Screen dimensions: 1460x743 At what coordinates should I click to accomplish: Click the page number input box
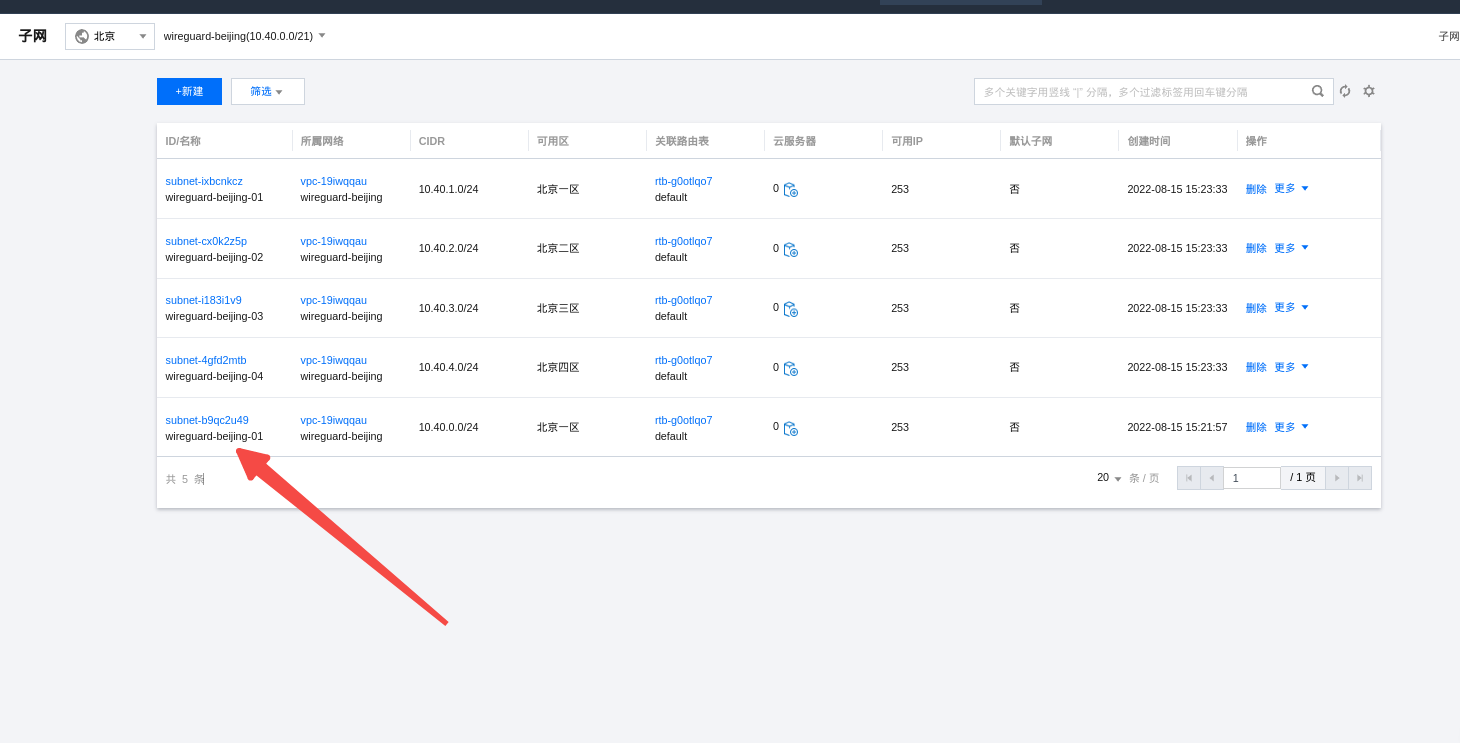[1252, 478]
